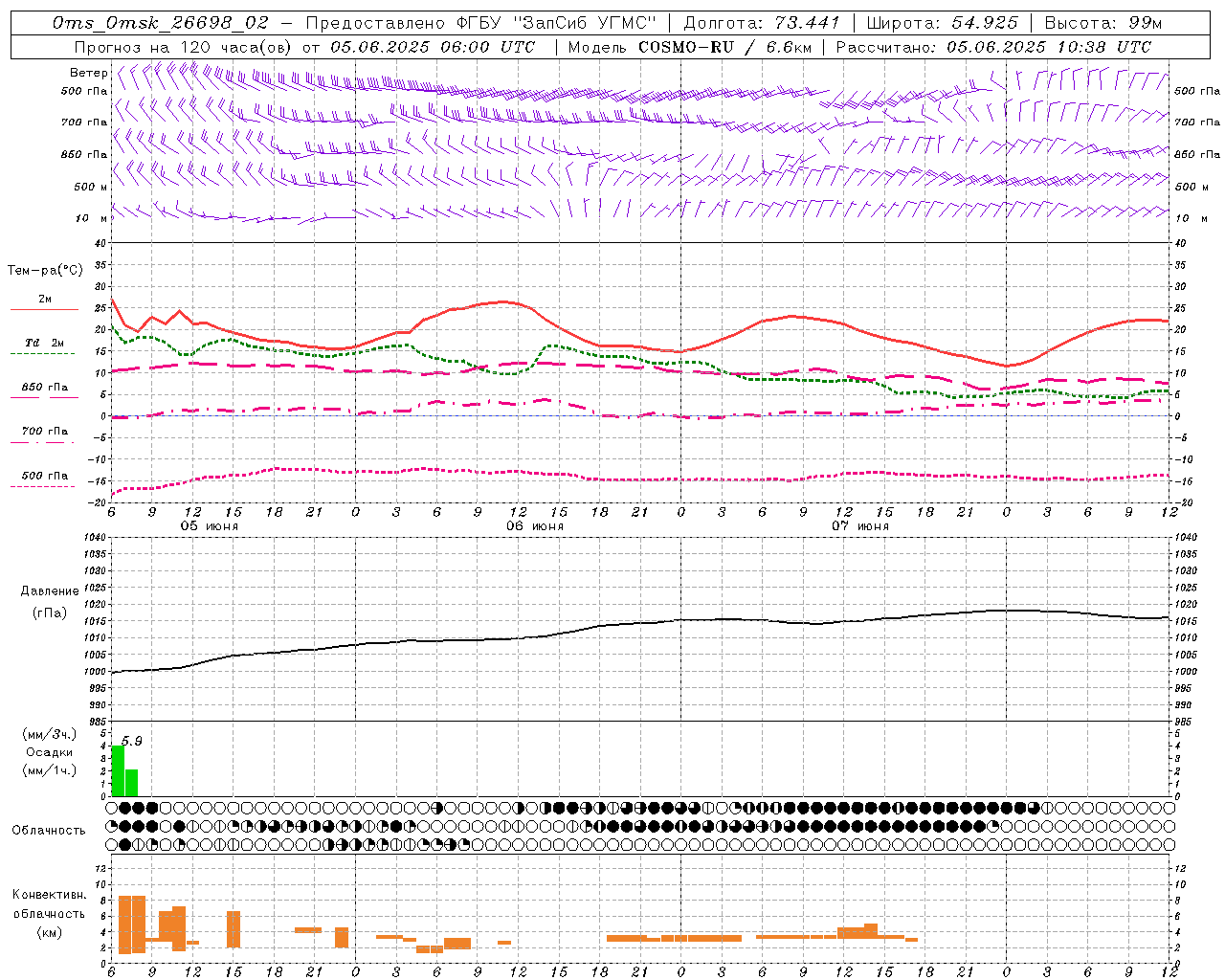
Task: Click the elevation value 99м
Action: (x=1146, y=22)
